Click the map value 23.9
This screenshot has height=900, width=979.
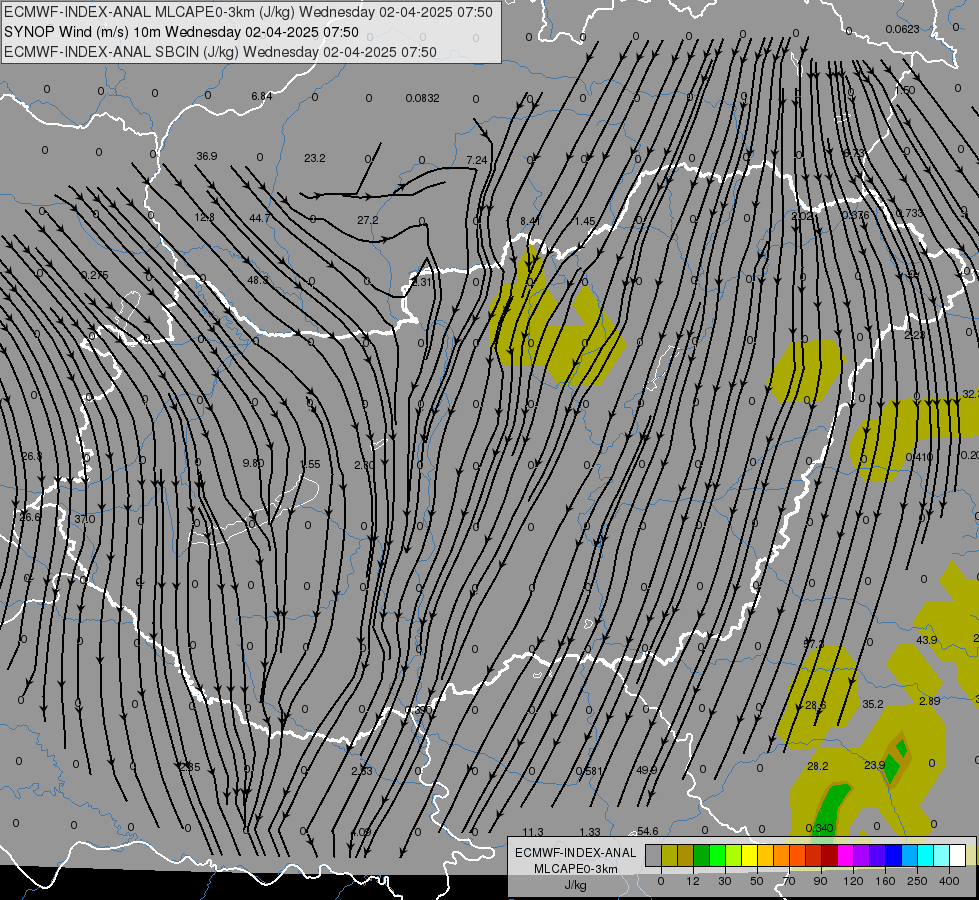pyautogui.click(x=875, y=764)
